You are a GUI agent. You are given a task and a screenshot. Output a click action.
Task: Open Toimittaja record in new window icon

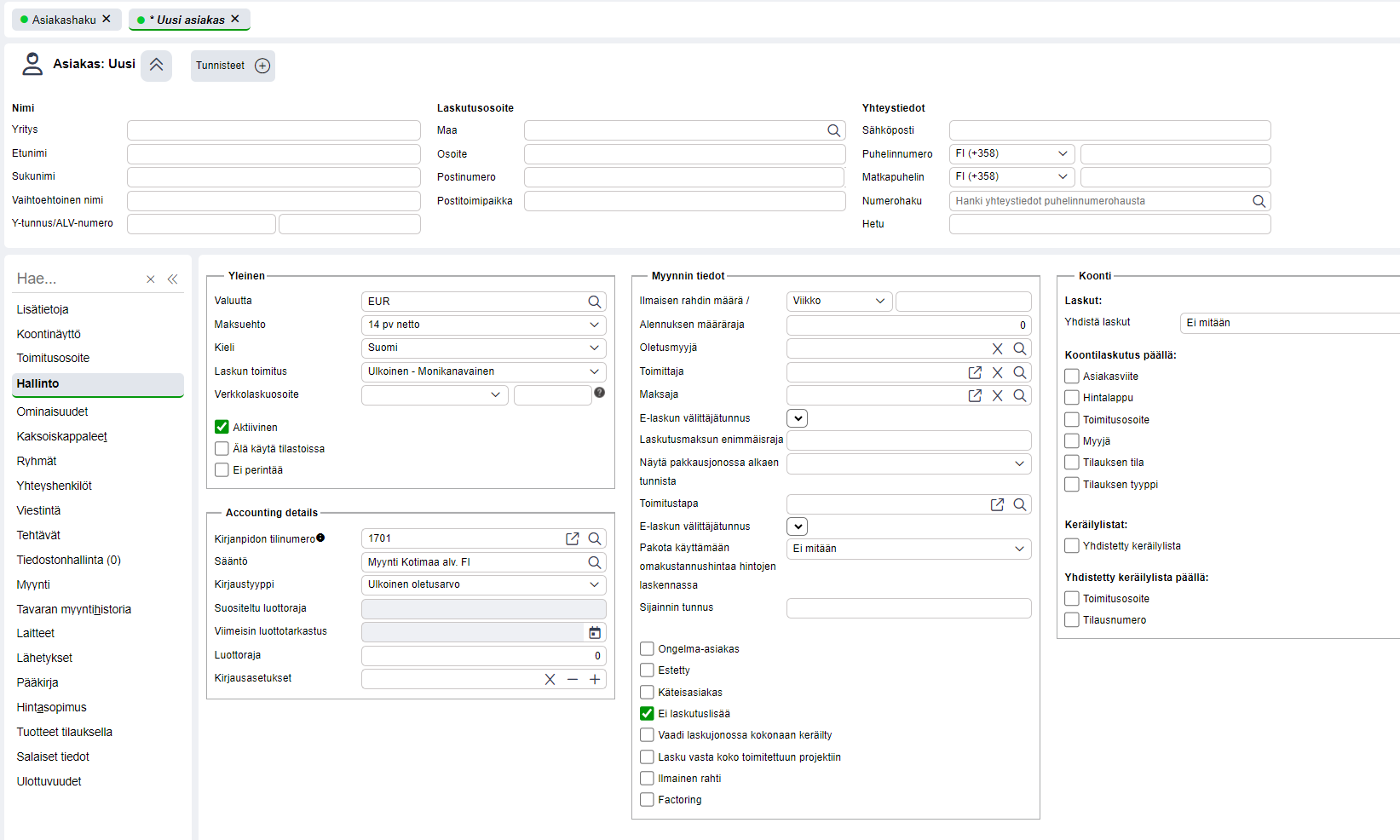[x=975, y=372]
